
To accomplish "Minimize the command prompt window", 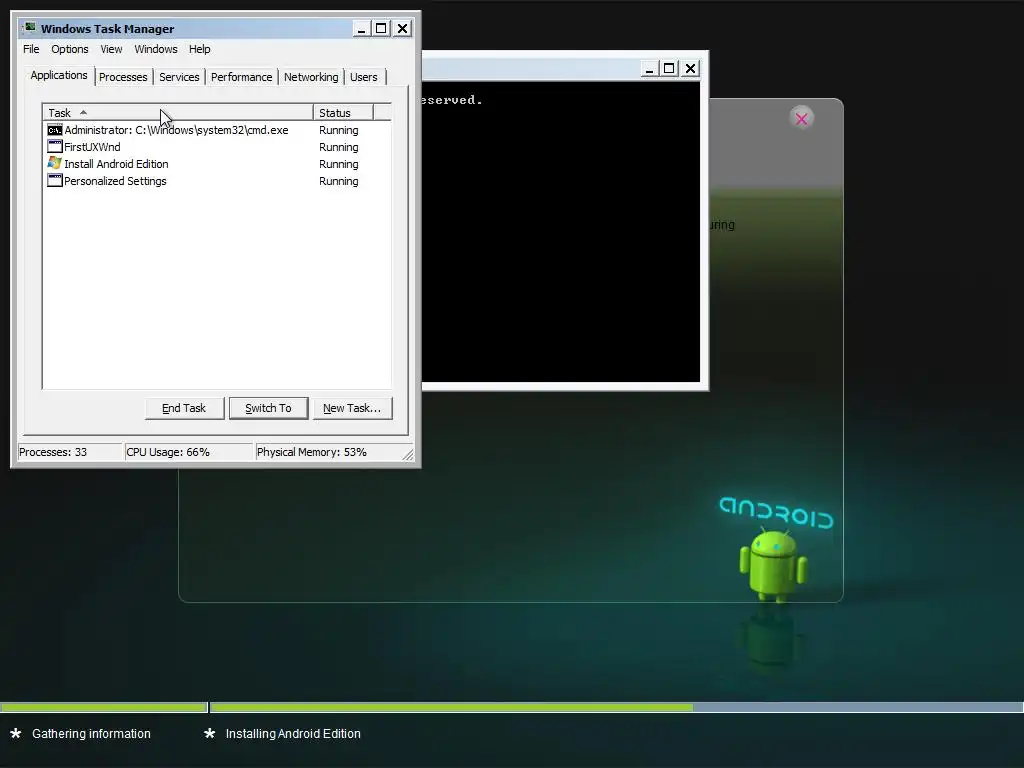I will pos(649,69).
